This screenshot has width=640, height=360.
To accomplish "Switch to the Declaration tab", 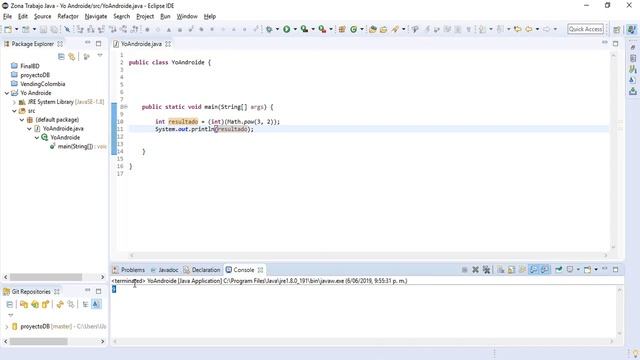I will point(202,270).
